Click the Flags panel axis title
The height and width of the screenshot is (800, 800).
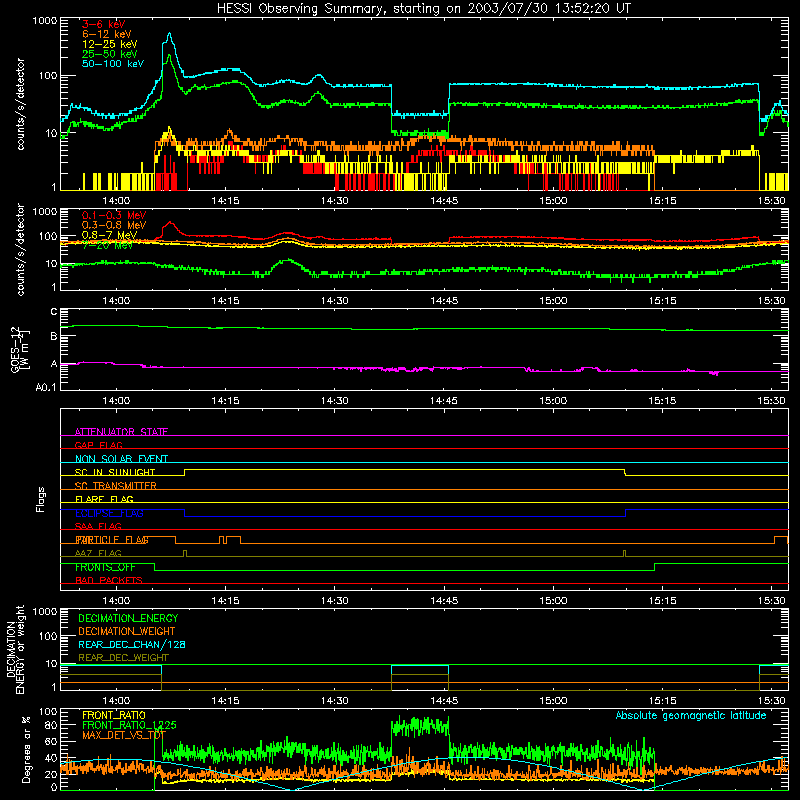[x=40, y=499]
